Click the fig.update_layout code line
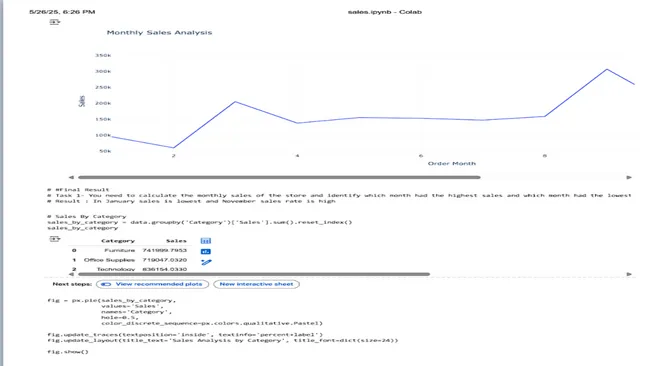The image size is (650, 366). [223, 340]
